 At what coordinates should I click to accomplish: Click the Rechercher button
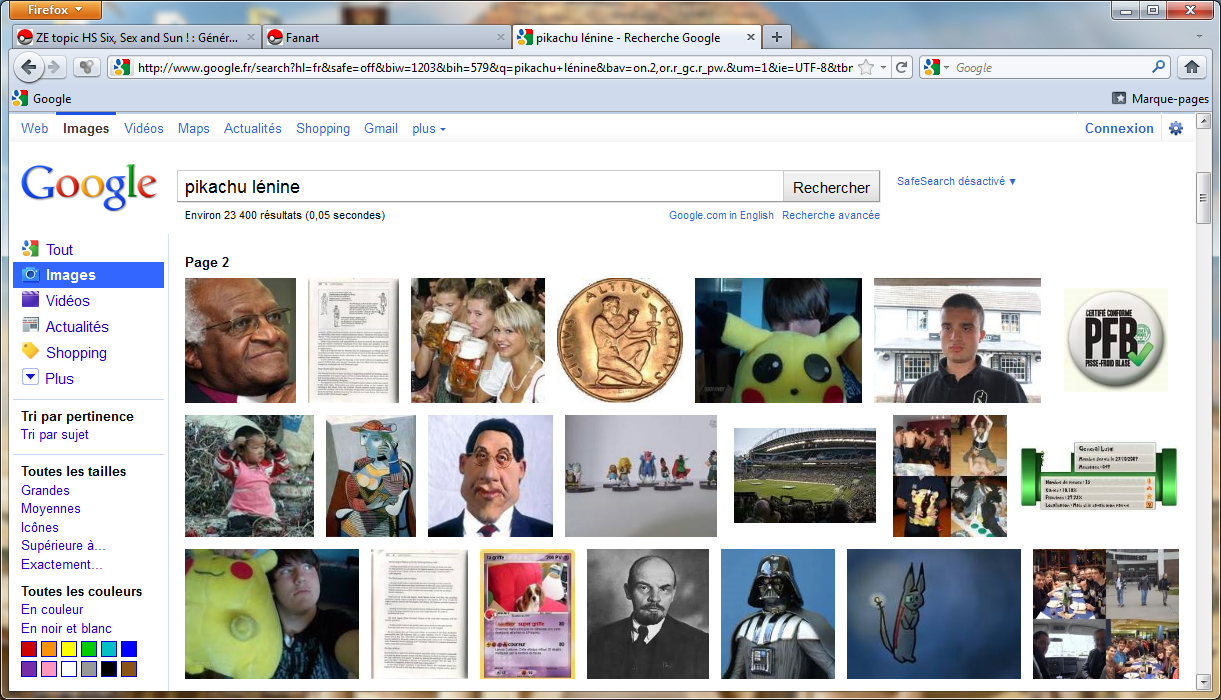point(832,187)
